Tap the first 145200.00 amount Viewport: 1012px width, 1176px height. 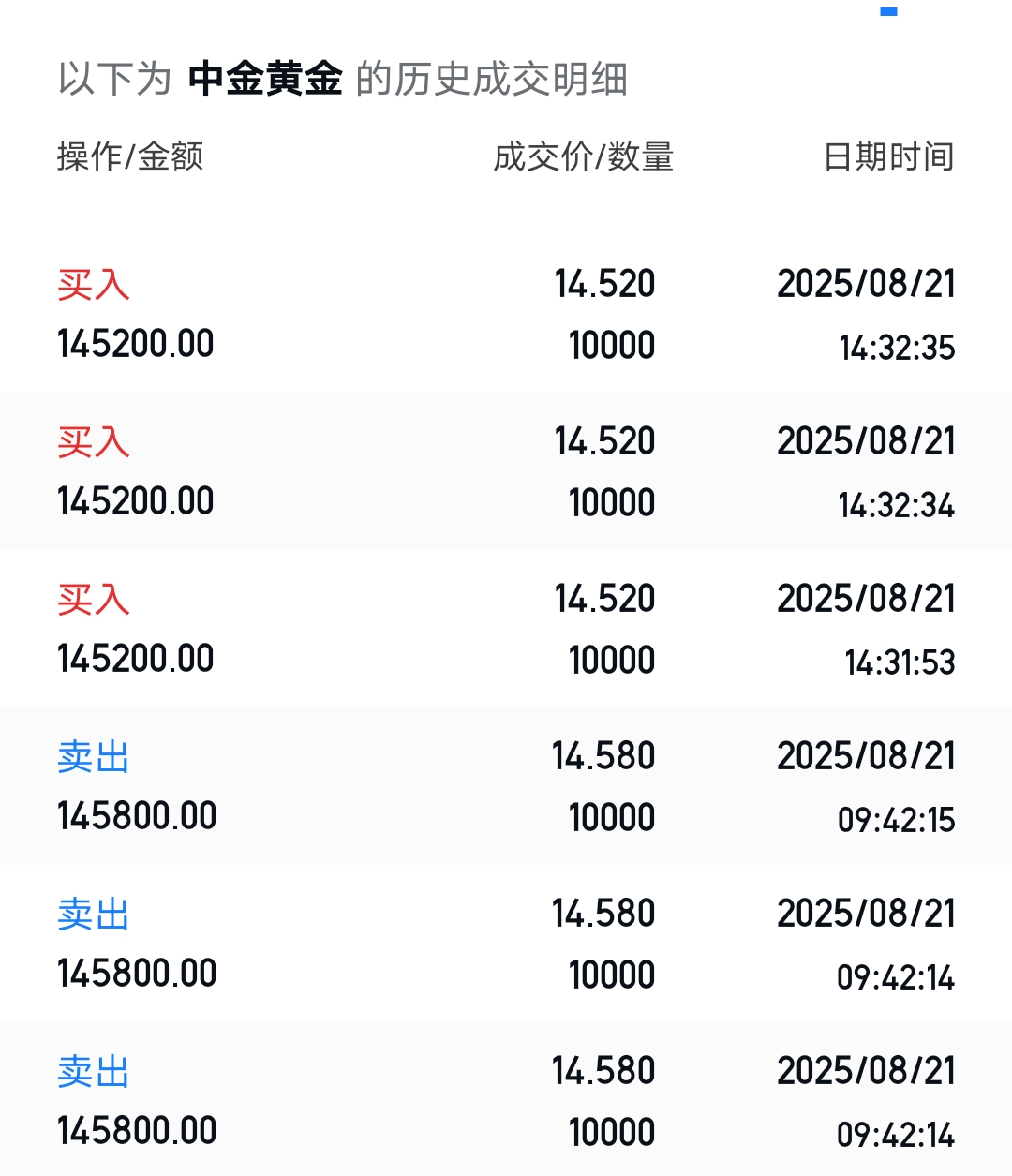[136, 344]
